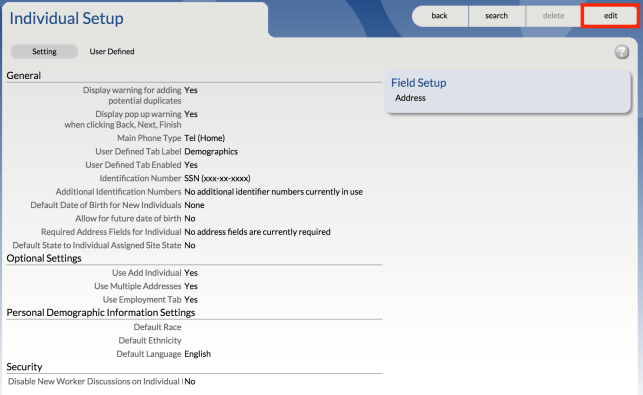The image size is (643, 395).
Task: Open the help question mark icon
Action: tap(622, 52)
